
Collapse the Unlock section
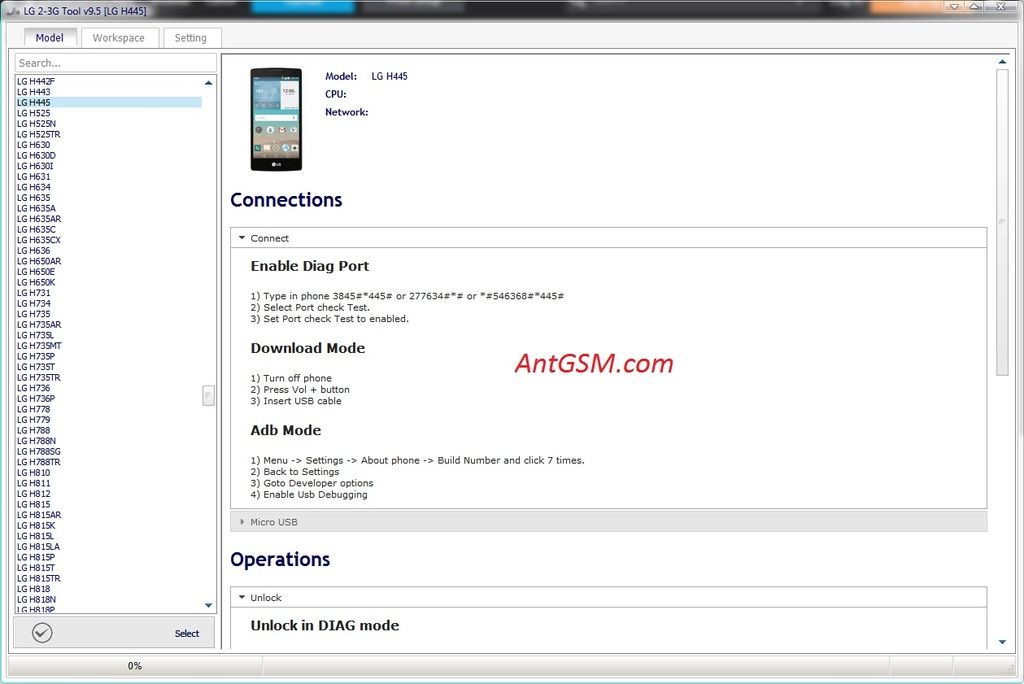point(242,598)
